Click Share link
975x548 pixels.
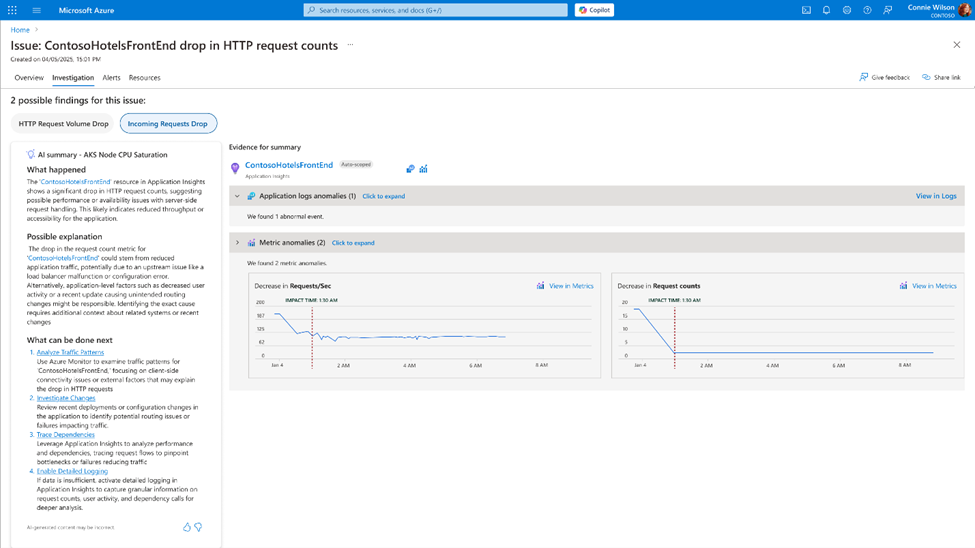(941, 77)
